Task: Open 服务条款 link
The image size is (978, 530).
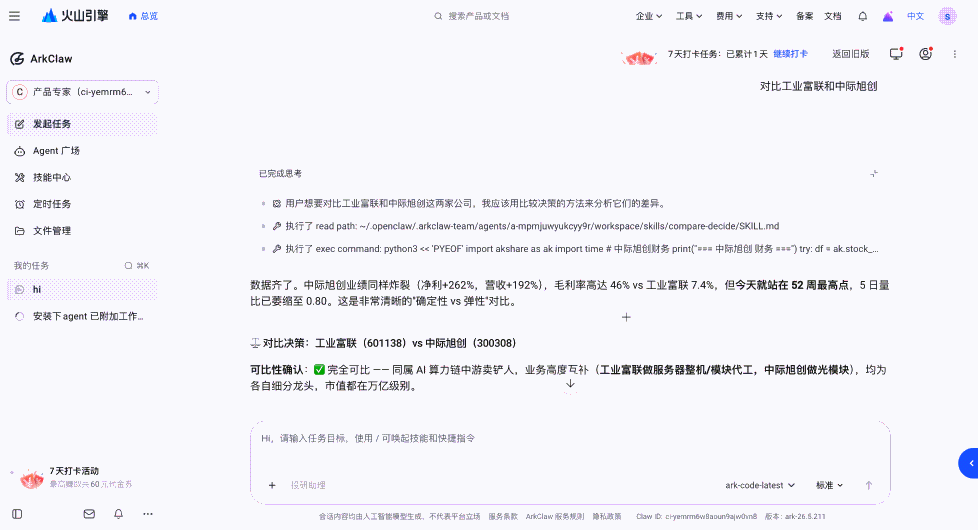Action: pyautogui.click(x=503, y=516)
